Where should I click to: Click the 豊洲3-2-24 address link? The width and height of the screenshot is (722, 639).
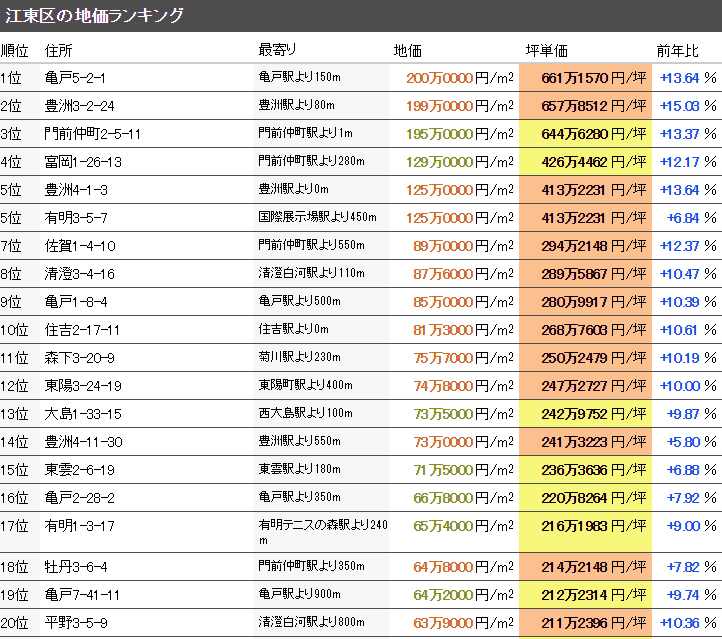pyautogui.click(x=80, y=106)
